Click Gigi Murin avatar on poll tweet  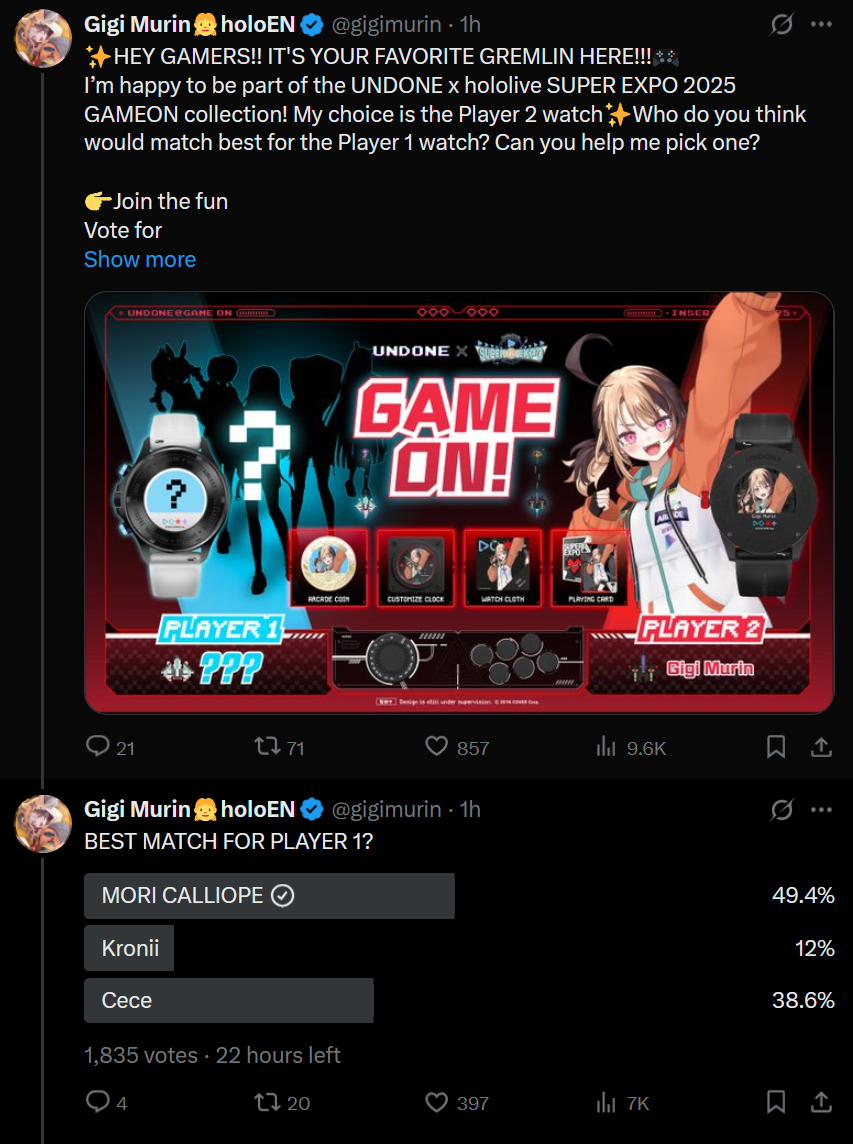[x=41, y=823]
